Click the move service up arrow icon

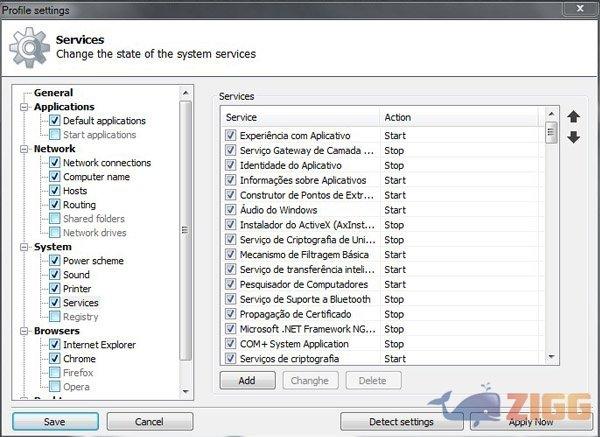[573, 117]
